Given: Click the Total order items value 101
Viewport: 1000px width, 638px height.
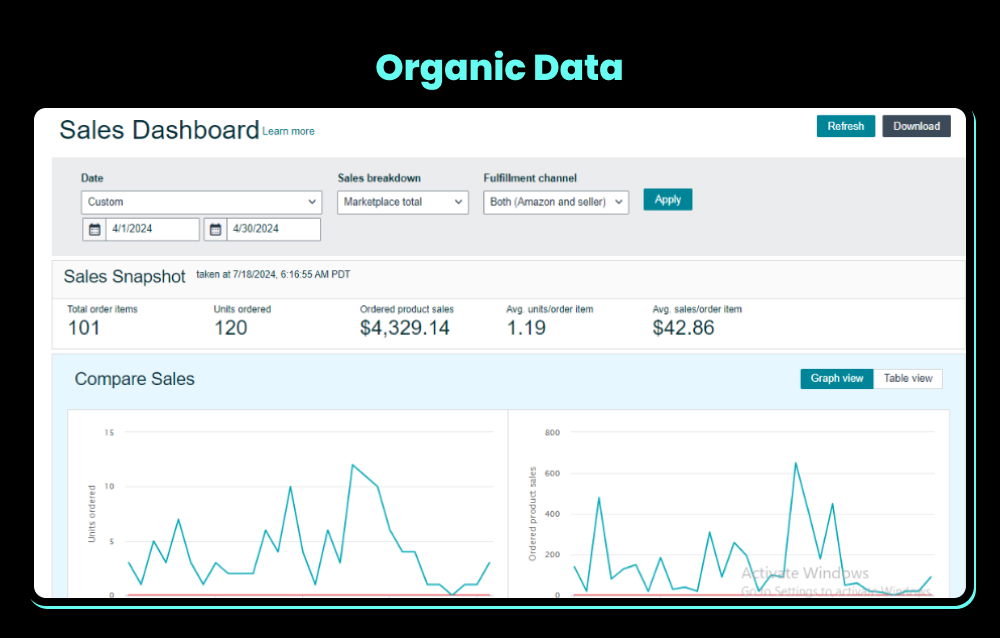Looking at the screenshot, I should 84,328.
